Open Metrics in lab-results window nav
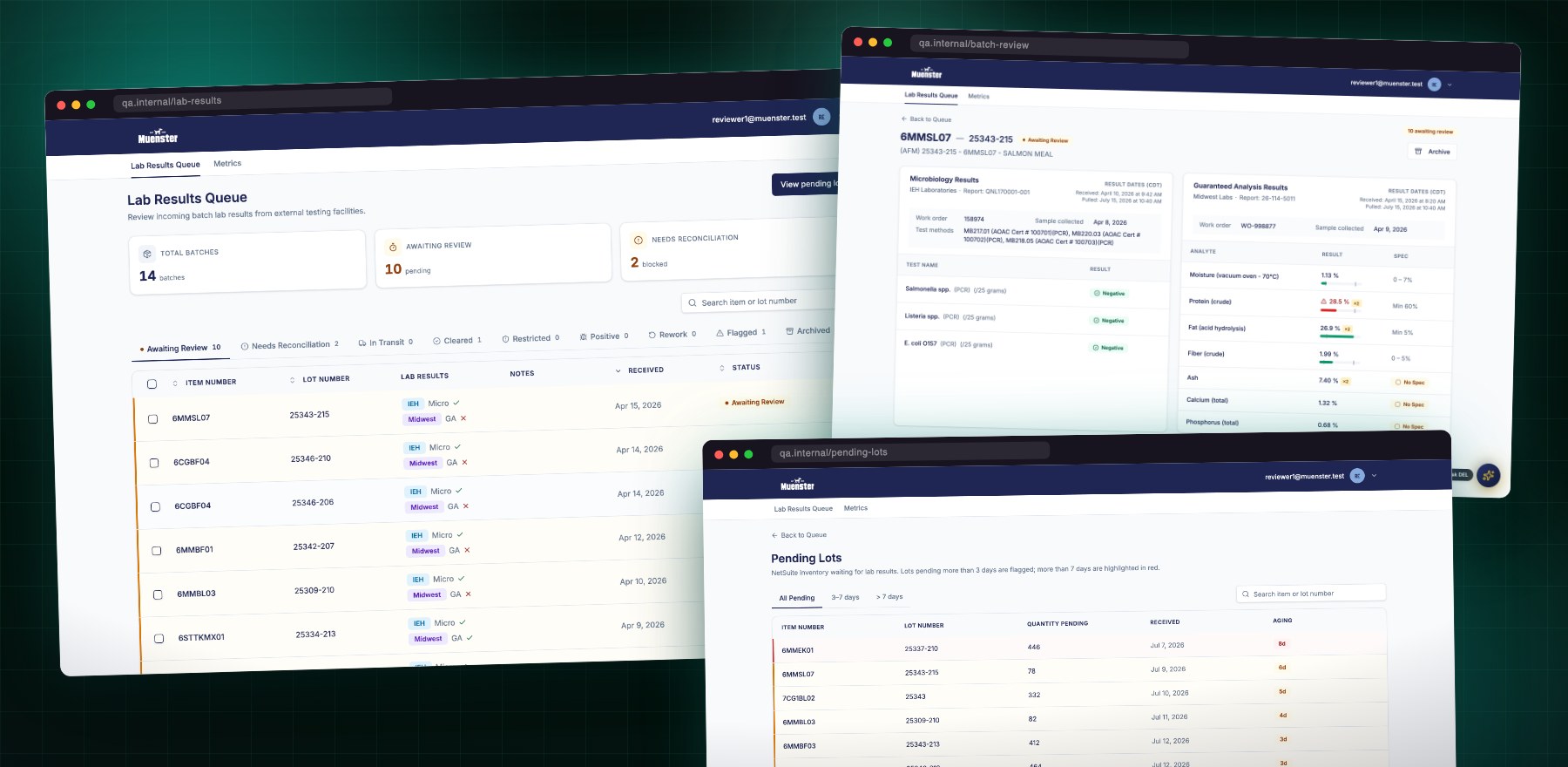 click(227, 164)
